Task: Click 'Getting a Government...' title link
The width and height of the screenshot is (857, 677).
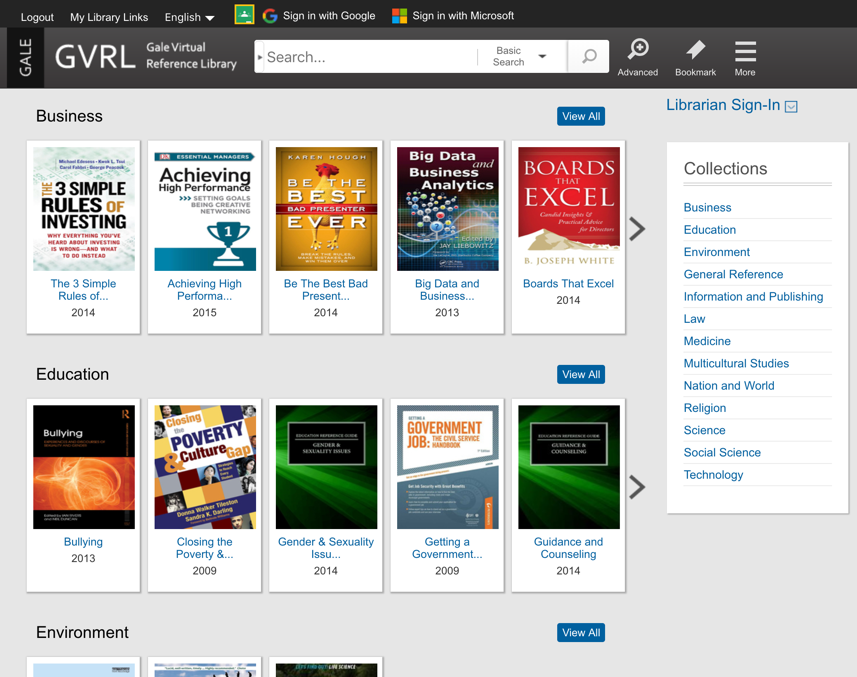Action: point(447,548)
